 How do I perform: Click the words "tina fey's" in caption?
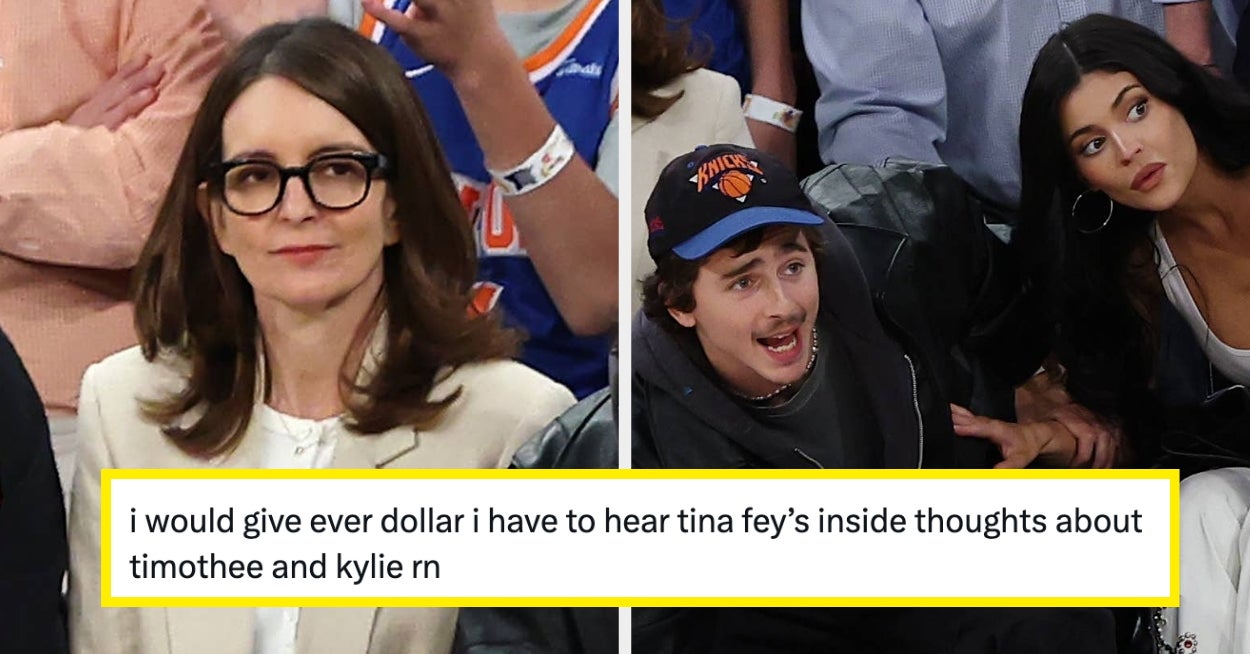click(734, 521)
